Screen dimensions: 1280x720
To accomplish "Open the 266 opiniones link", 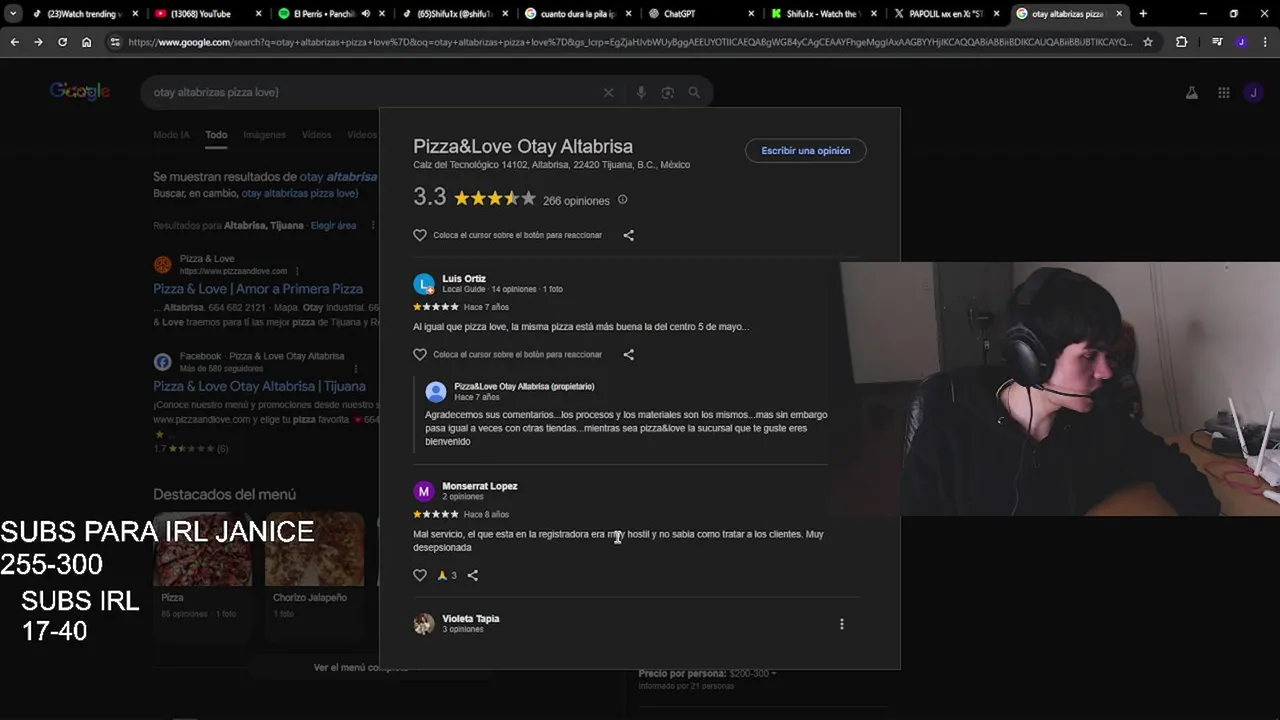I will (x=576, y=201).
